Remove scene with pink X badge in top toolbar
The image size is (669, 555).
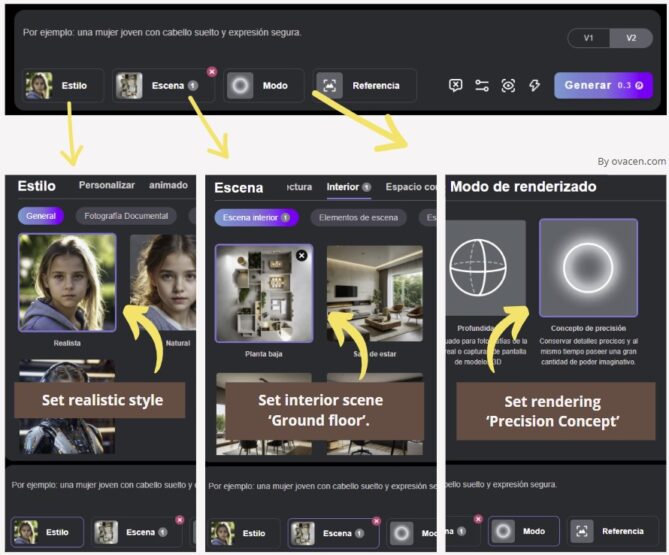tap(211, 72)
